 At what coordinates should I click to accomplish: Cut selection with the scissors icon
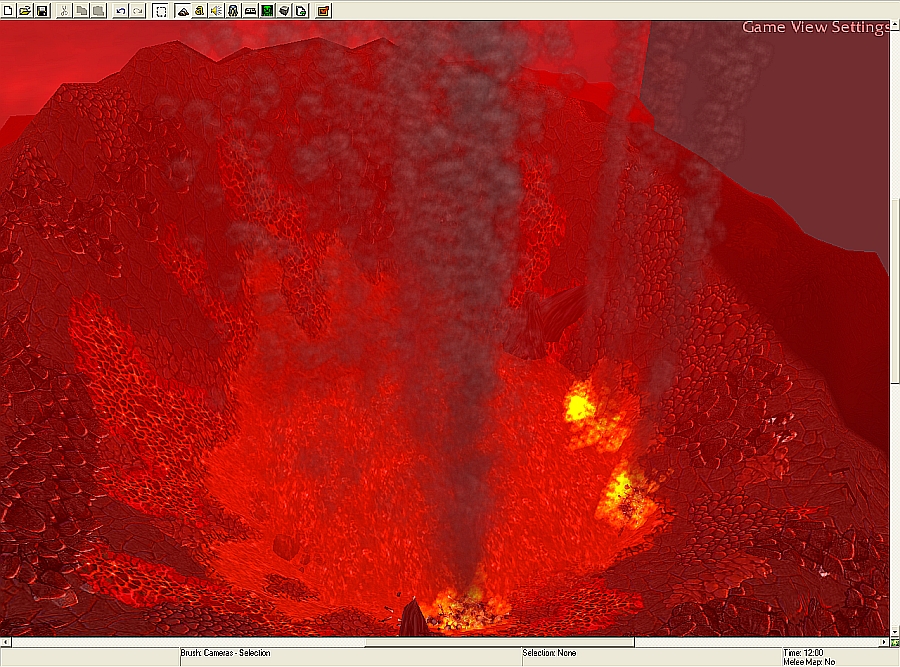coord(64,10)
